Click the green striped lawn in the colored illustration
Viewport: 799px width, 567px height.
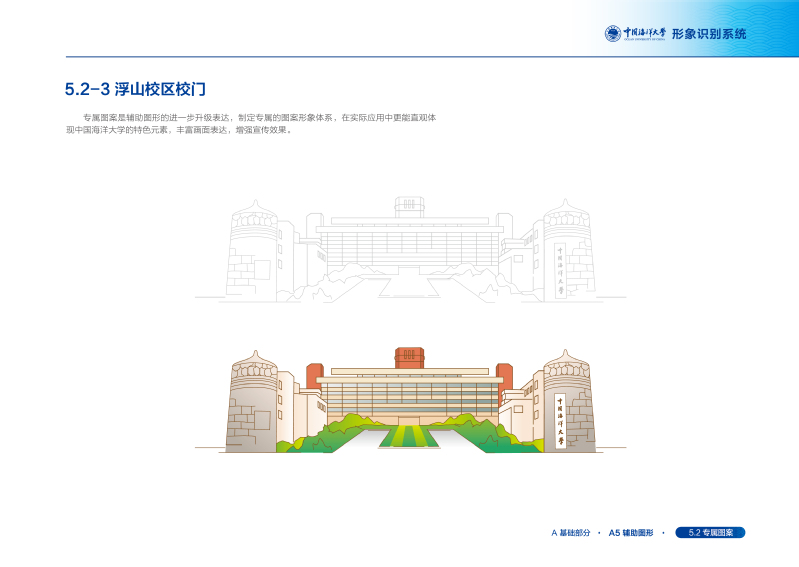(x=410, y=436)
